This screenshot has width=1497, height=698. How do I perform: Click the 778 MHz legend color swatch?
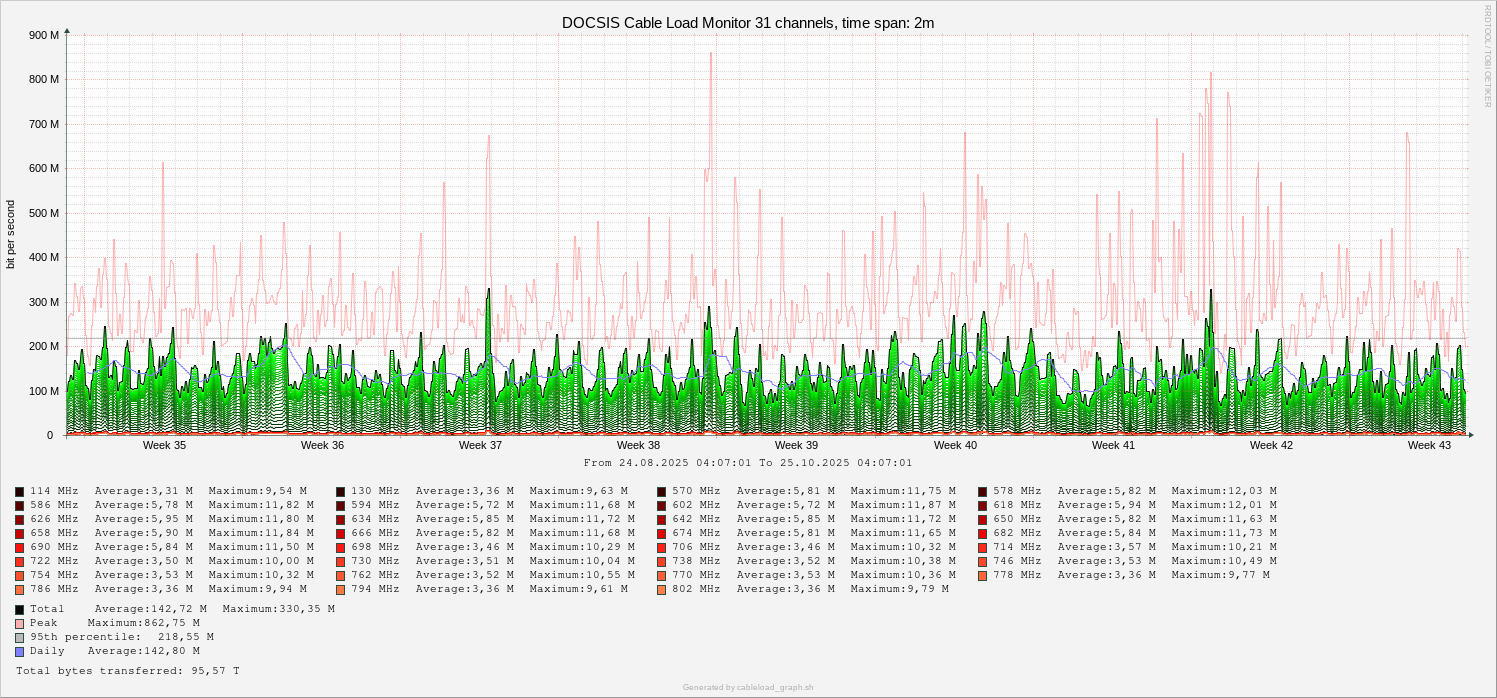point(983,575)
